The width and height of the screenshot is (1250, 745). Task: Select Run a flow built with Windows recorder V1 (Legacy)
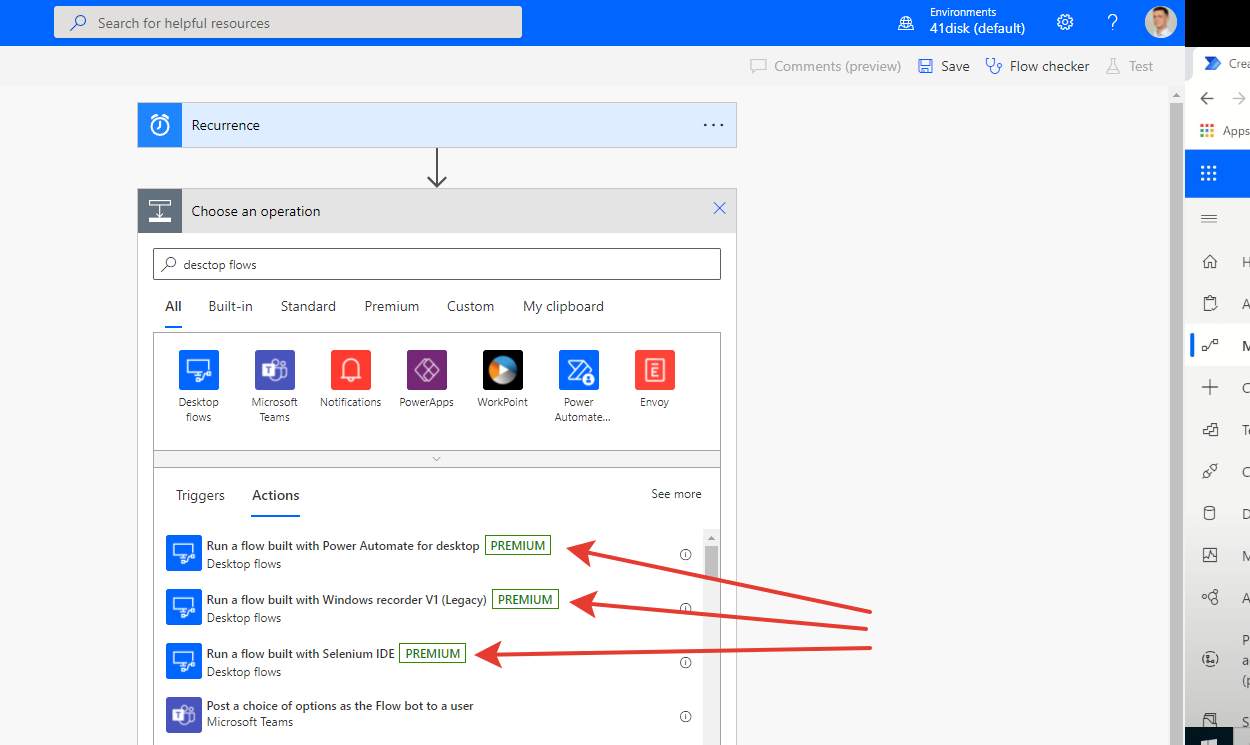pyautogui.click(x=346, y=600)
